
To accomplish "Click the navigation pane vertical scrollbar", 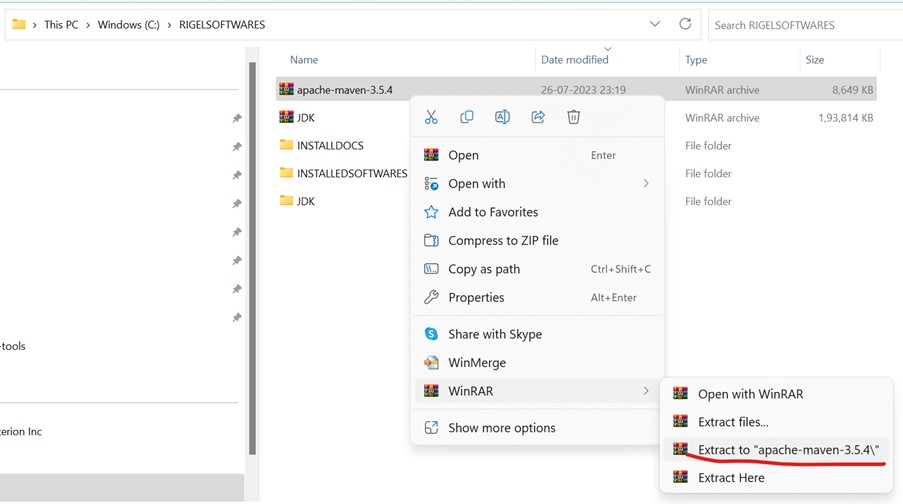I will (252, 250).
